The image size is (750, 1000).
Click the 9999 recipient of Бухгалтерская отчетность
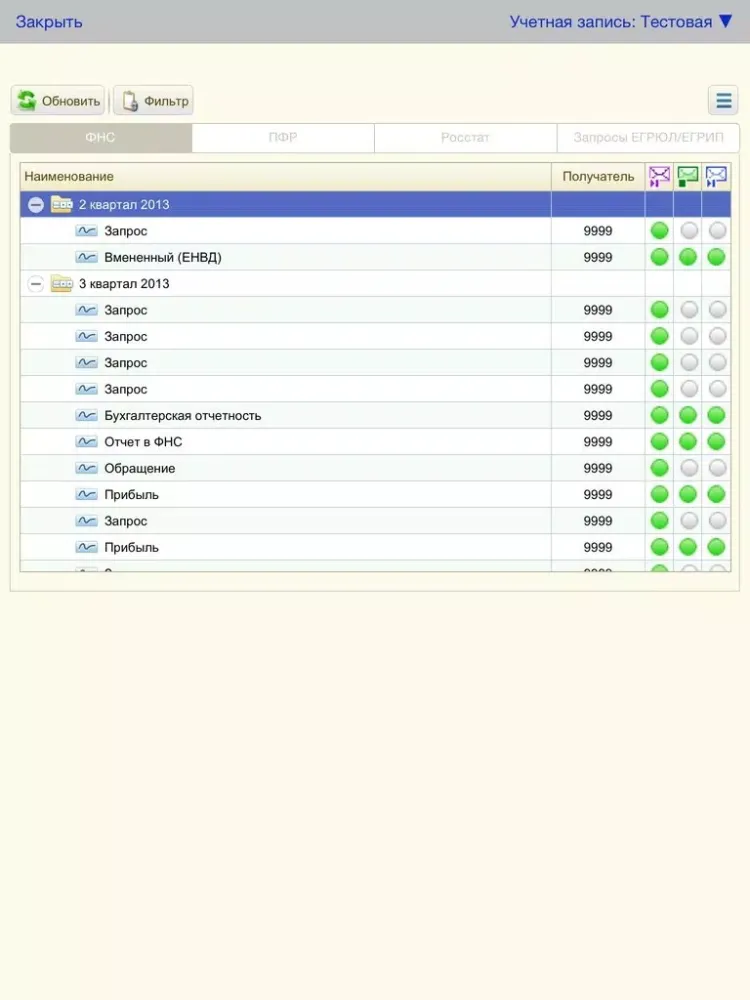coord(598,415)
